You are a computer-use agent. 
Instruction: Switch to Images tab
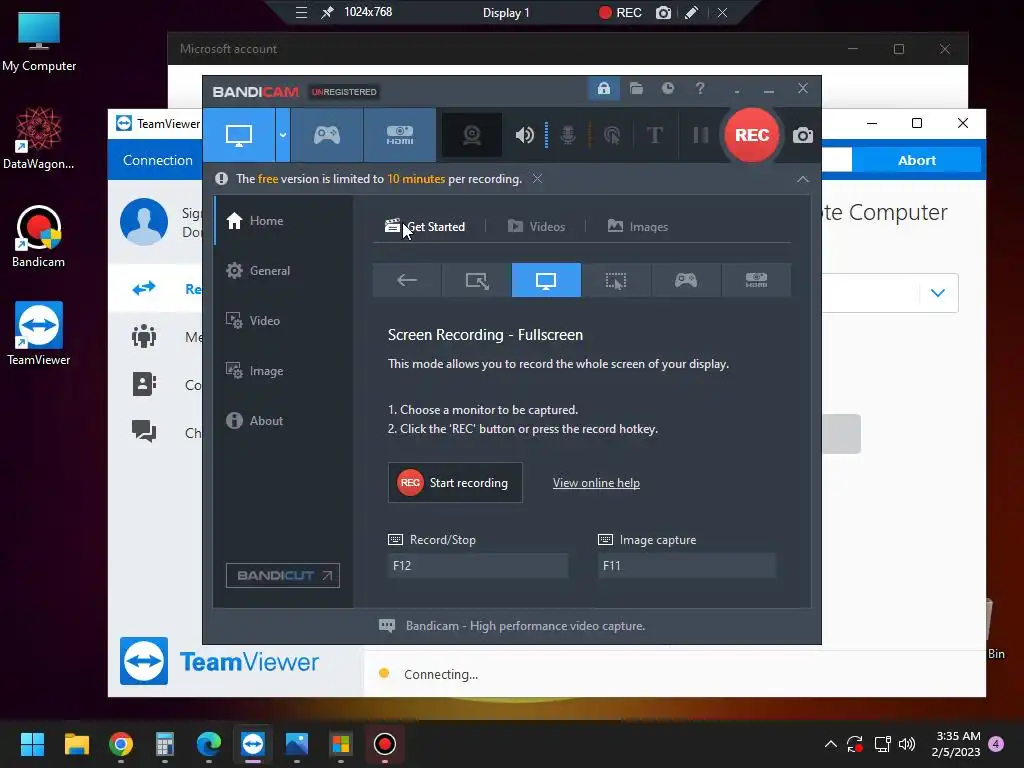point(638,227)
